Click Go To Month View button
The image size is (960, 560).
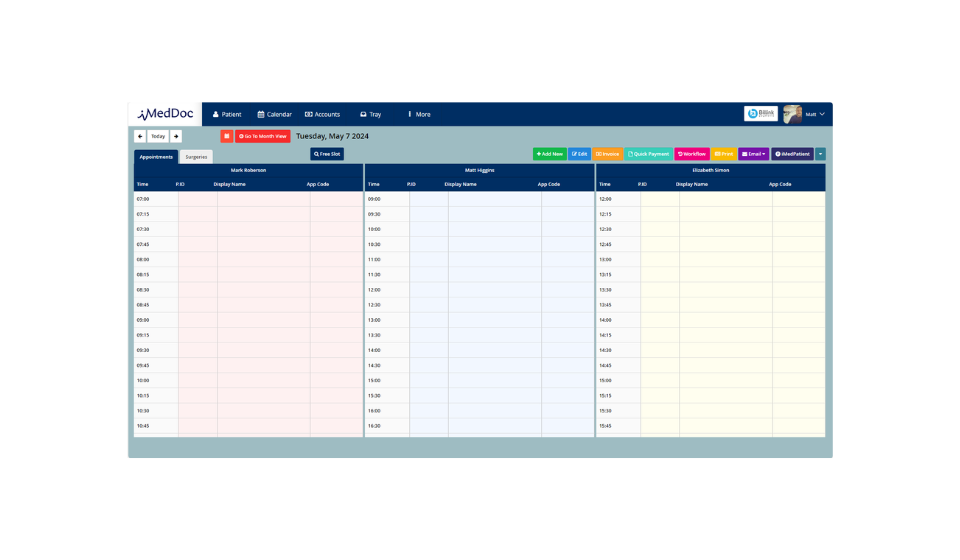(x=263, y=136)
